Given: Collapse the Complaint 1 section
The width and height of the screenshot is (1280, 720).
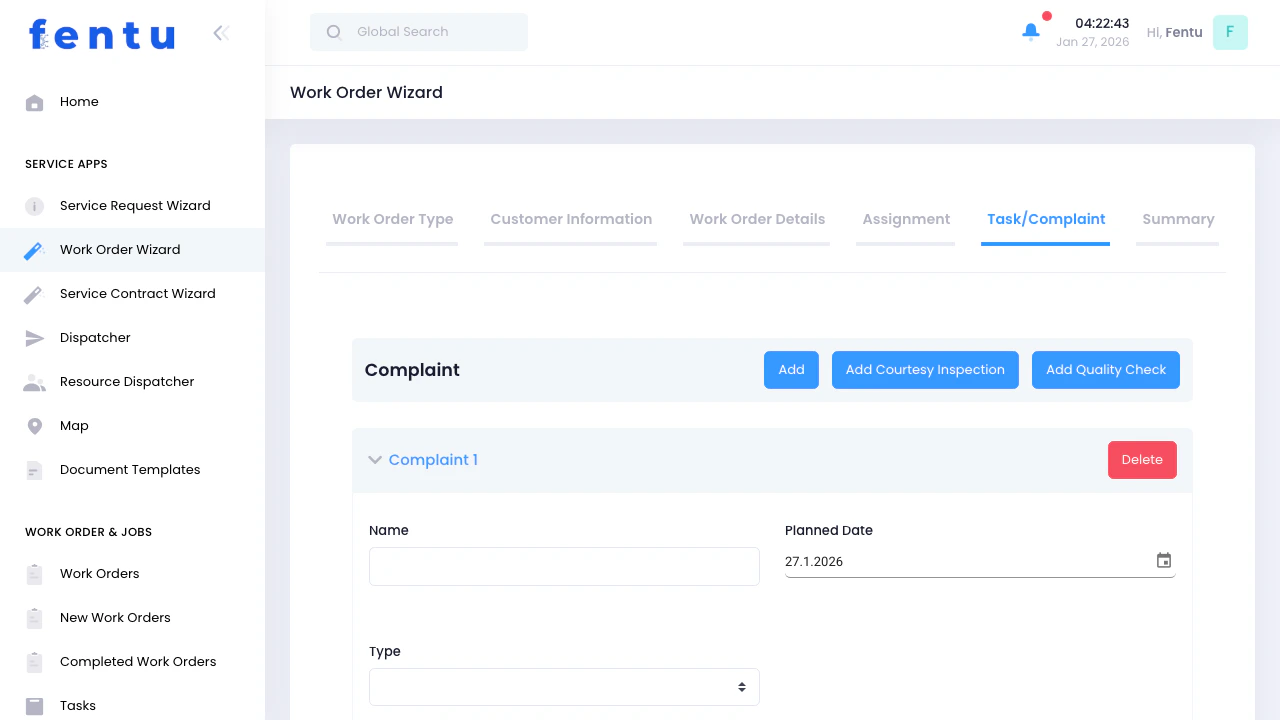Looking at the screenshot, I should click(375, 459).
